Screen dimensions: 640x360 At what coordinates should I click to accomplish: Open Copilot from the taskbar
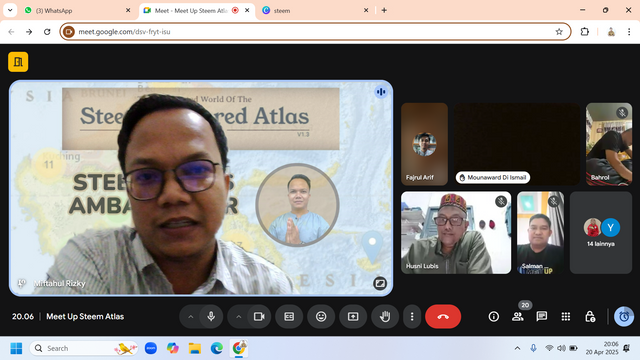[x=173, y=348]
